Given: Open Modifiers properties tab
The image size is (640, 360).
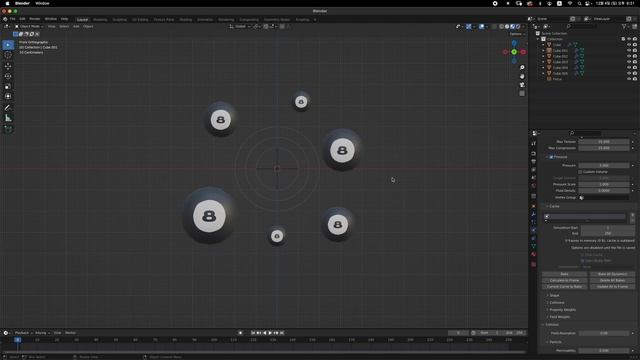Looking at the screenshot, I should tap(533, 214).
